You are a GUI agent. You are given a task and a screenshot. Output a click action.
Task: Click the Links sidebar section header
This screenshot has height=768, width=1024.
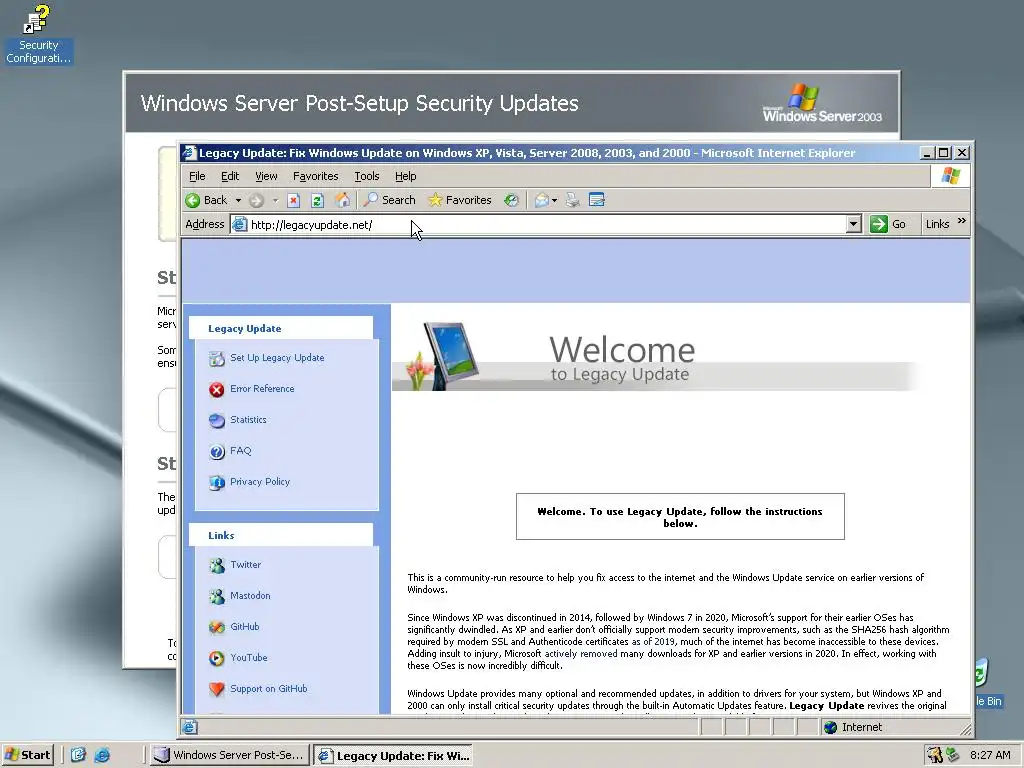click(x=281, y=535)
